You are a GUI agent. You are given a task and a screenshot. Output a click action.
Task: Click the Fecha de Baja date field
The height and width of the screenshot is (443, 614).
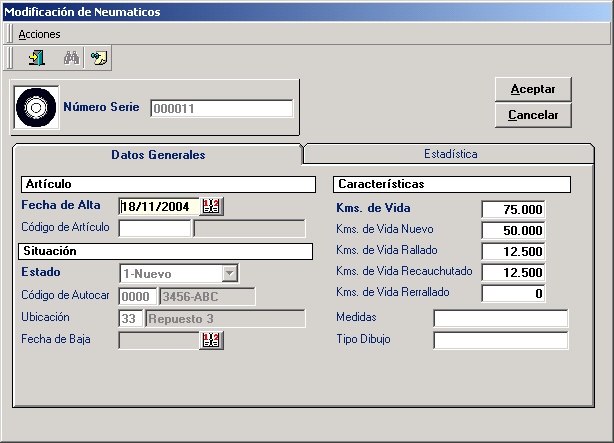click(x=159, y=340)
